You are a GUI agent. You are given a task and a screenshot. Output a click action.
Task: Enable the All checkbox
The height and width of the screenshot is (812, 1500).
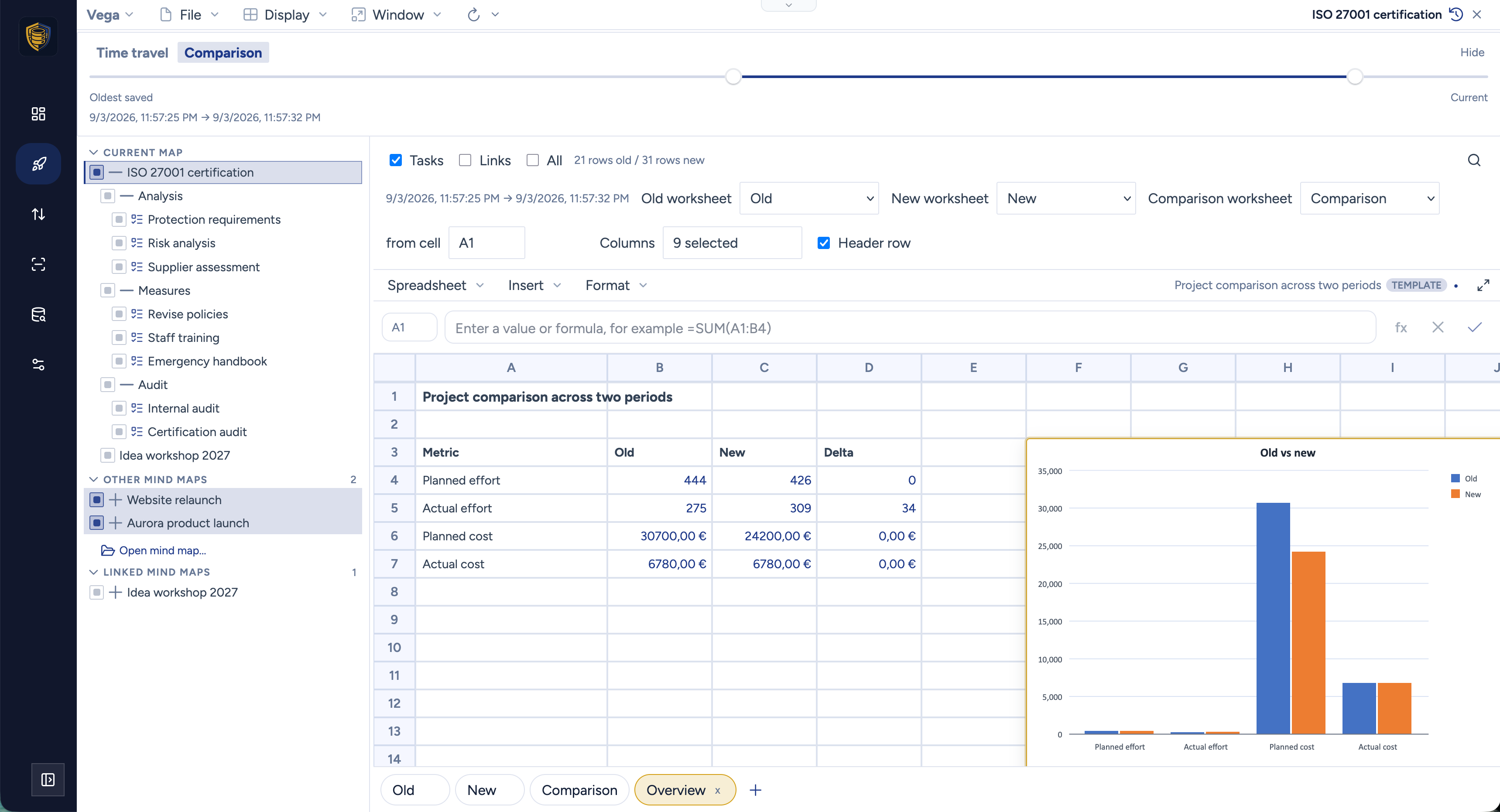(532, 160)
